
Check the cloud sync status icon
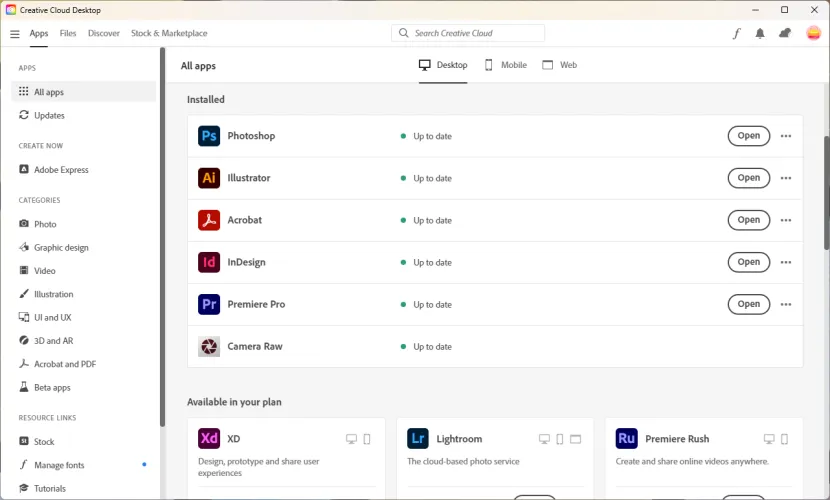[x=785, y=33]
